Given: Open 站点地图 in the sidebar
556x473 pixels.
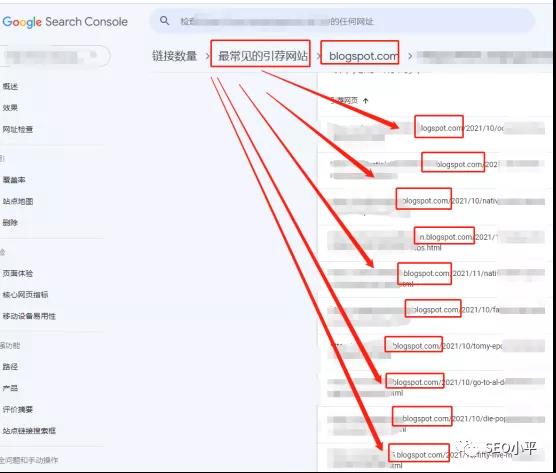Looking at the screenshot, I should pyautogui.click(x=17, y=201).
